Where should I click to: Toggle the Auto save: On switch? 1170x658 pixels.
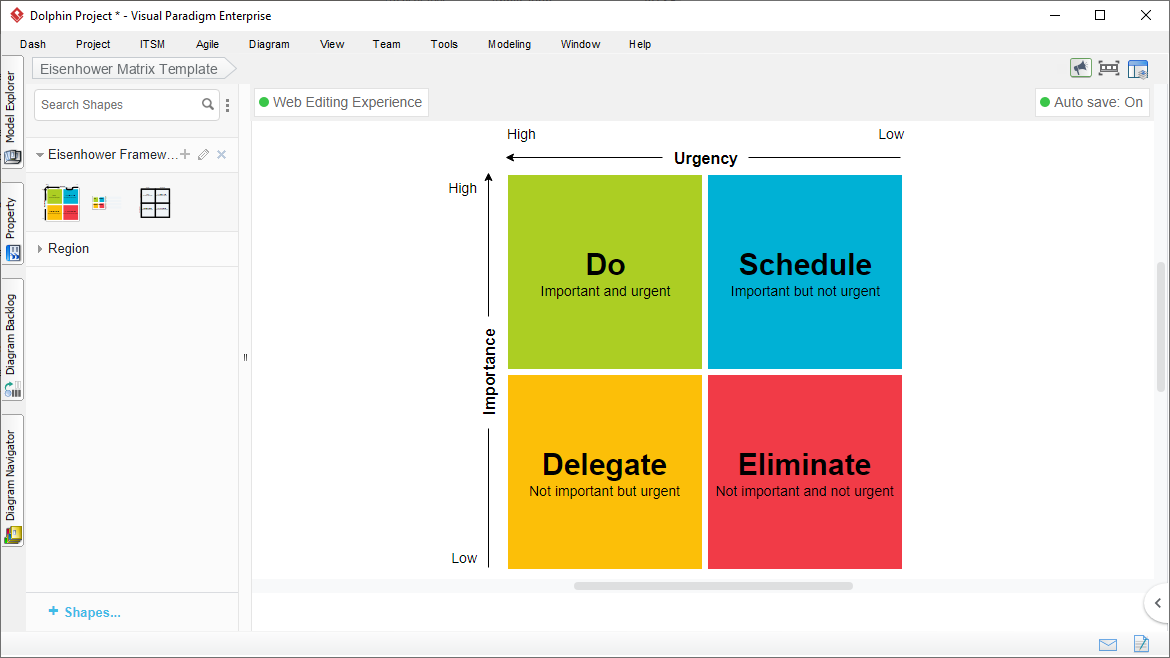pos(1092,102)
